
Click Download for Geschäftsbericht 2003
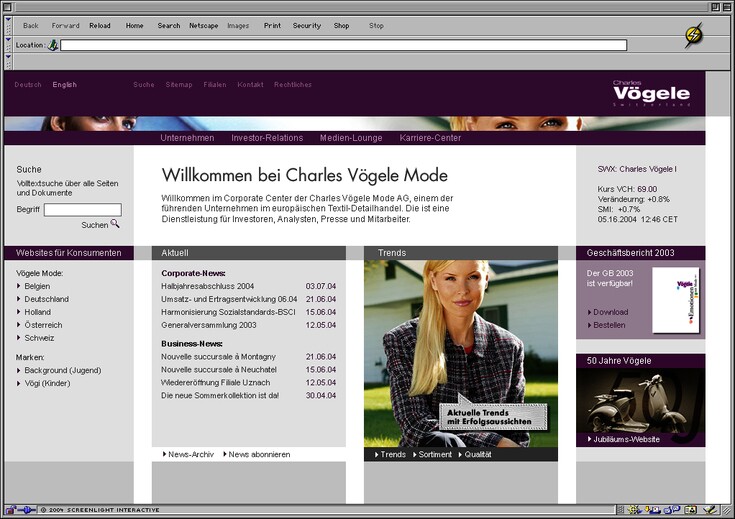click(610, 312)
